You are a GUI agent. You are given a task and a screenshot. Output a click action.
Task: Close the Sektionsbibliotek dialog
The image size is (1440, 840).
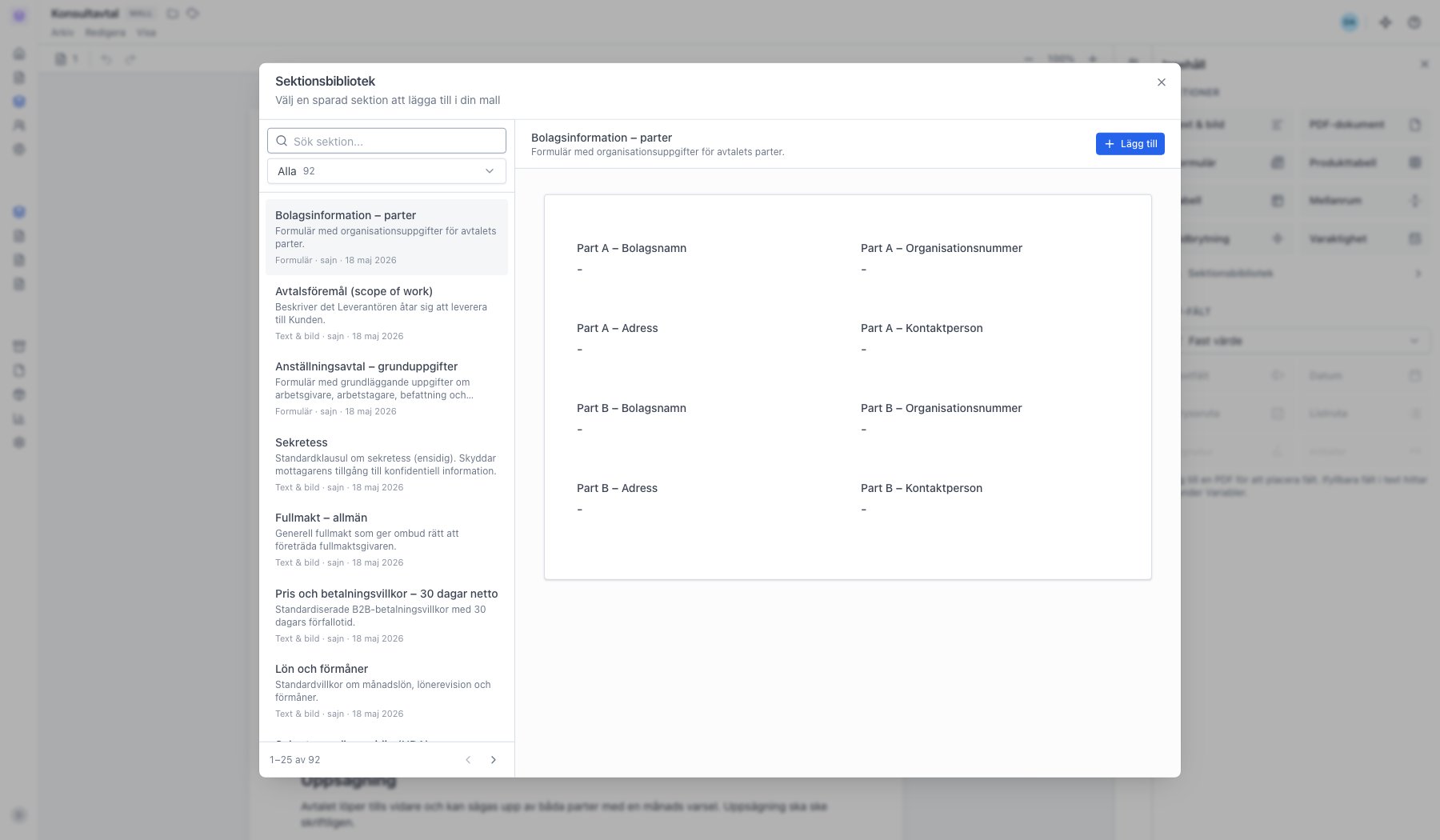[x=1162, y=82]
